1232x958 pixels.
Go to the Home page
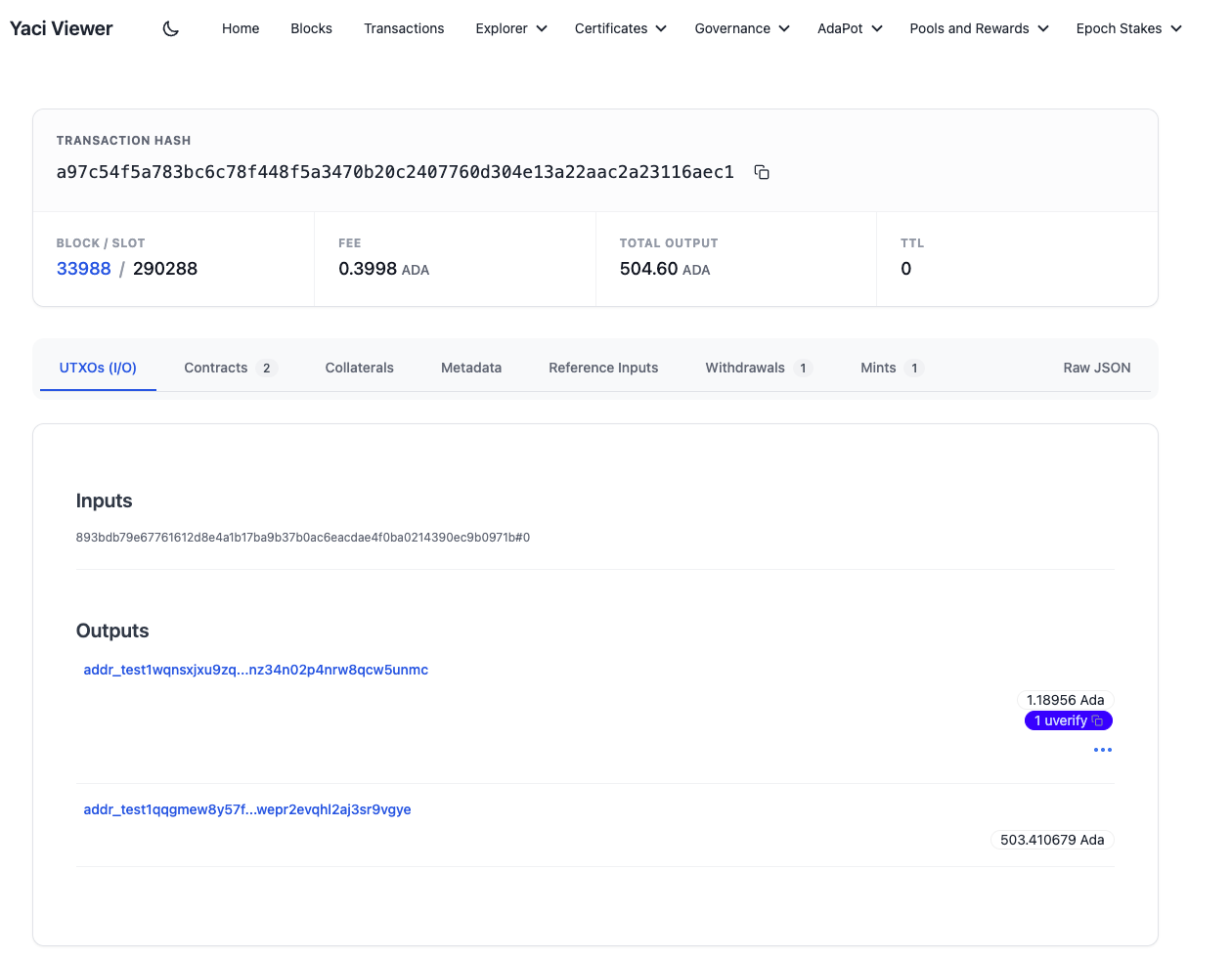point(241,28)
